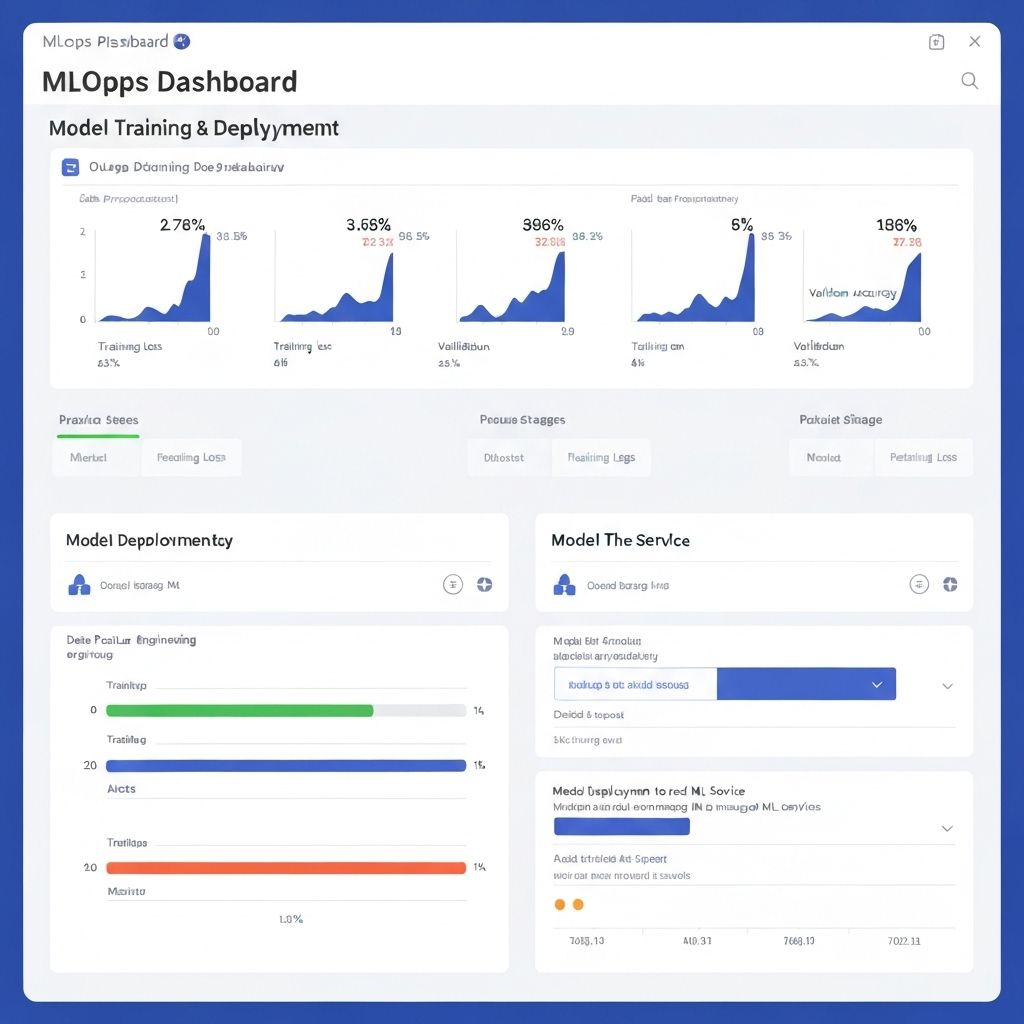This screenshot has height=1024, width=1024.
Task: Click the blue plus icon in Model Deployment panel
Action: 484,584
